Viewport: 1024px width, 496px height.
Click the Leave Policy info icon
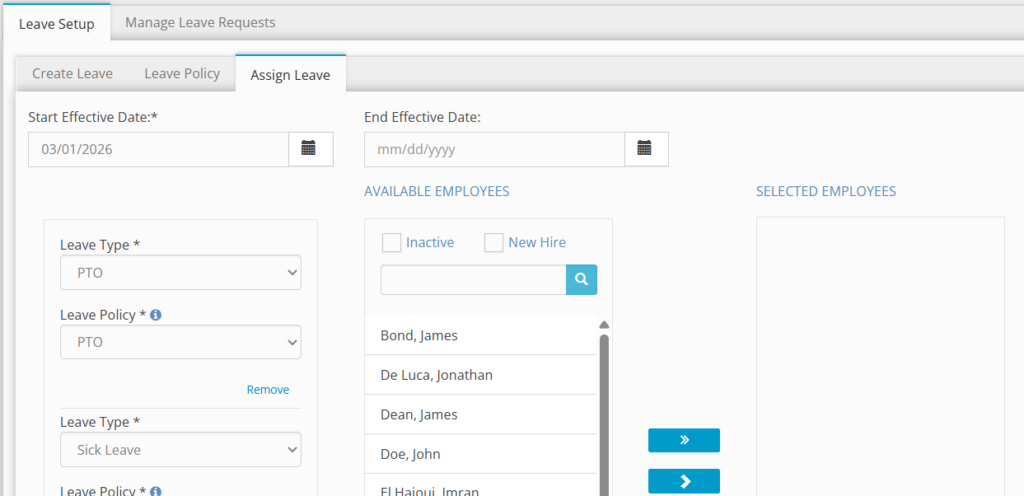tap(156, 315)
